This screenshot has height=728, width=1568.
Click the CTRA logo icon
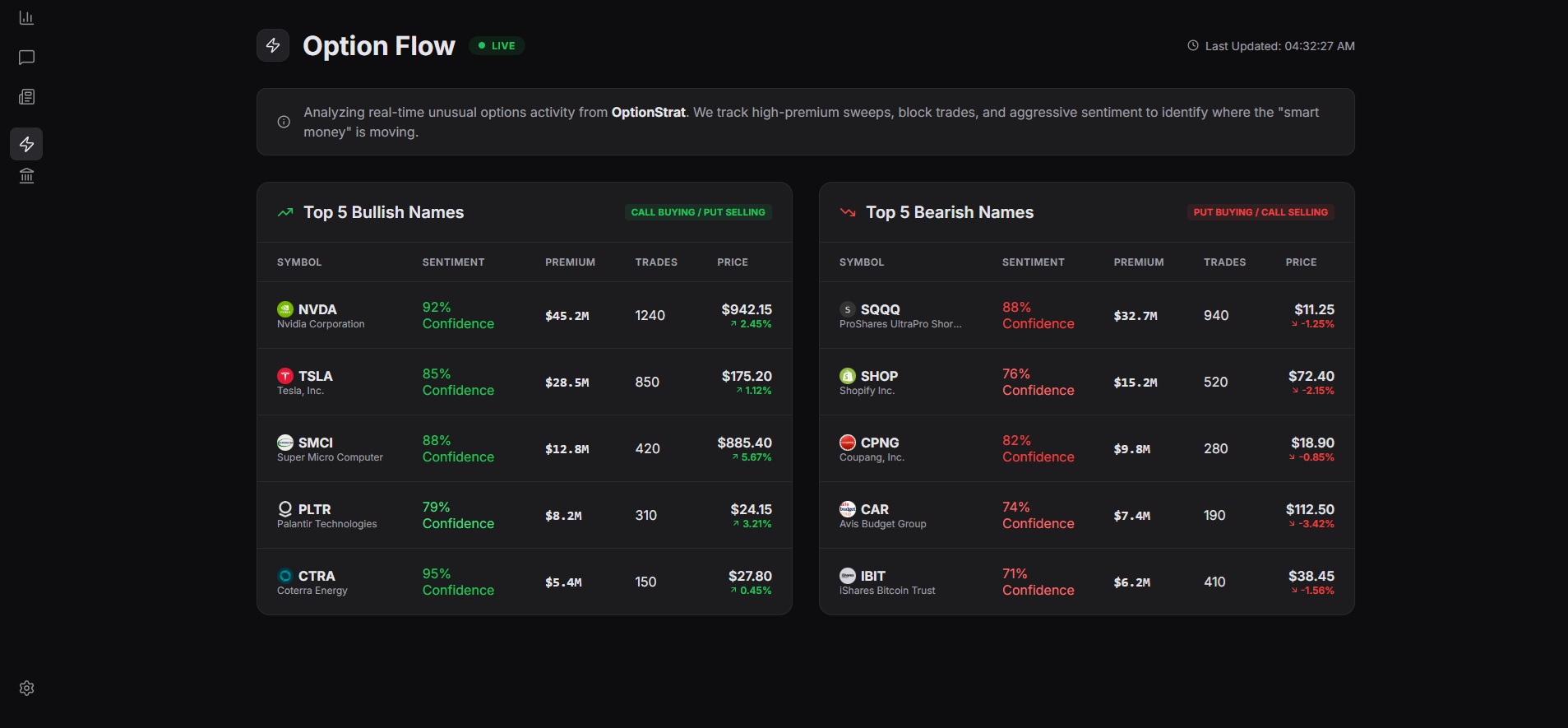click(x=285, y=576)
